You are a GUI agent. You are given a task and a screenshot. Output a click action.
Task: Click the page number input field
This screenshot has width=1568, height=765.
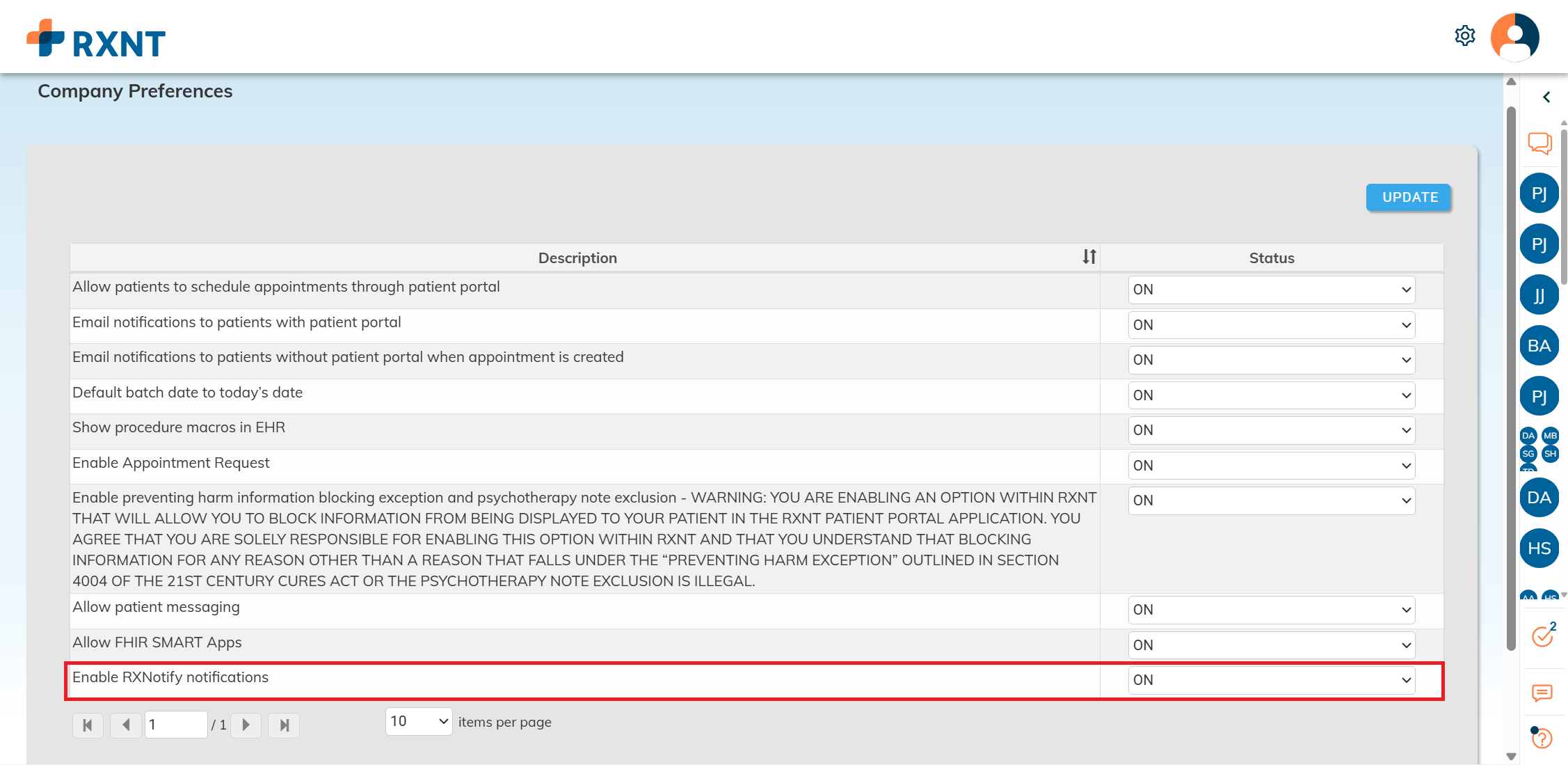[175, 725]
